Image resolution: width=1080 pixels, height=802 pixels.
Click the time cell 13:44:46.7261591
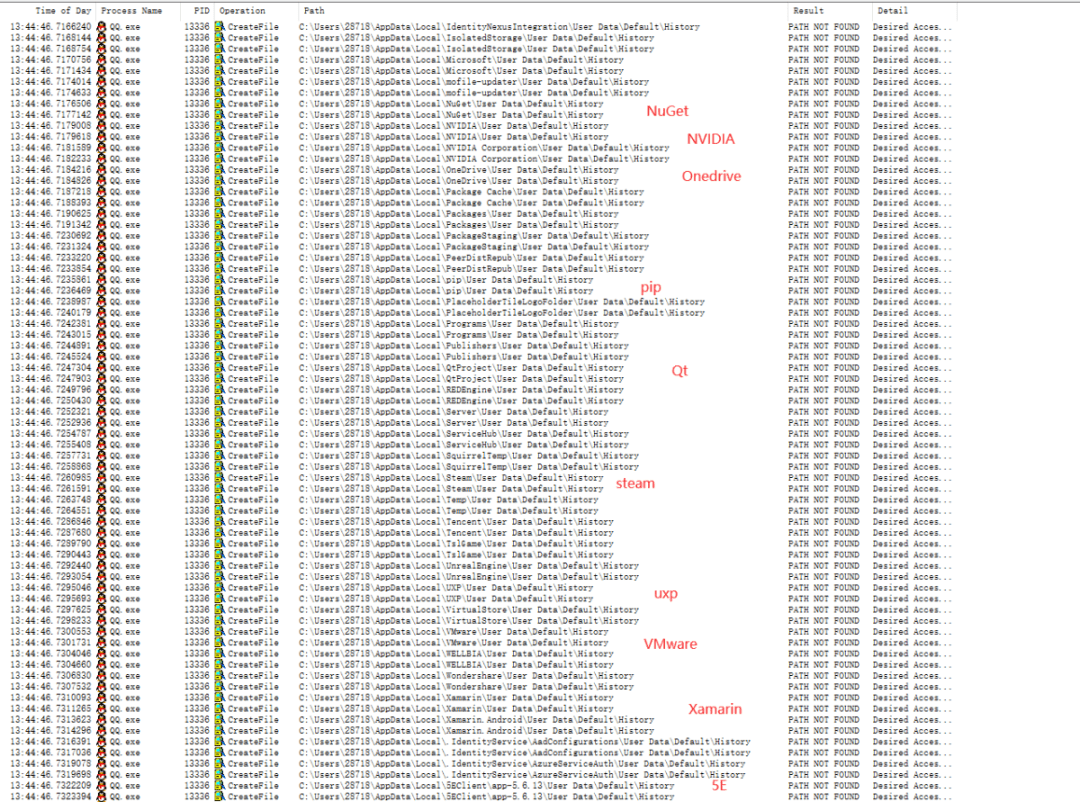click(50, 489)
